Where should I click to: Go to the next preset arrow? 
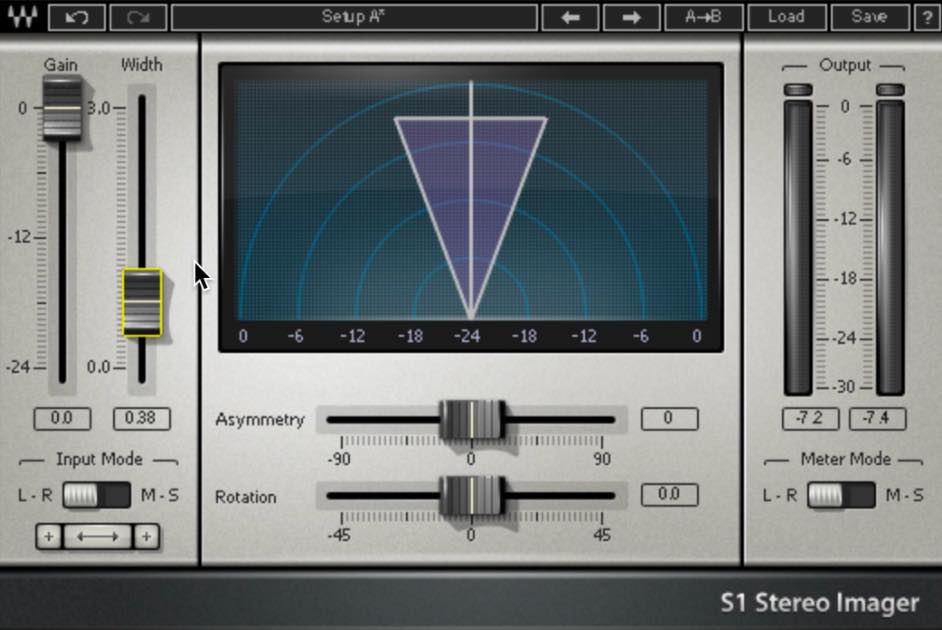coord(631,17)
